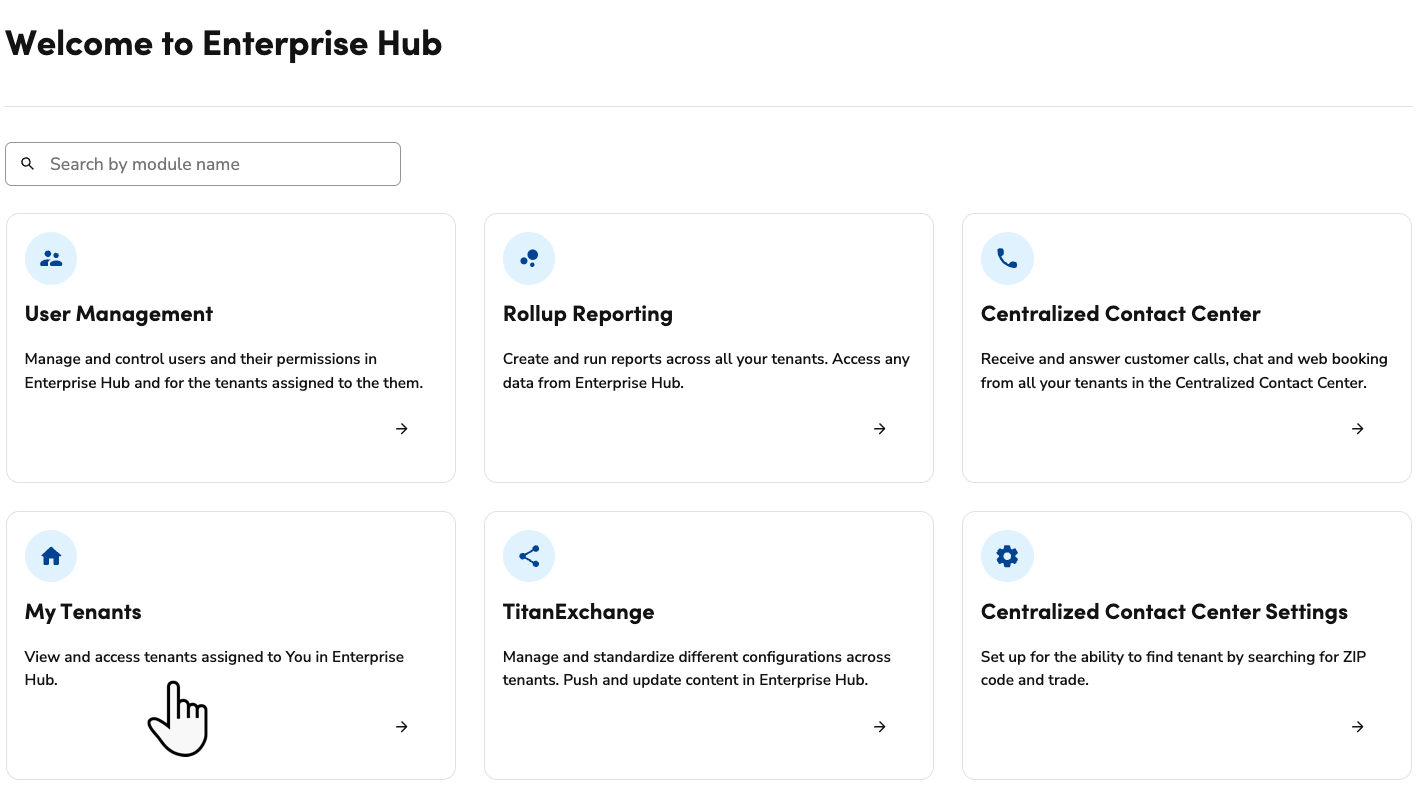The width and height of the screenshot is (1423, 792).
Task: Open Centralized Contact Center via its arrow
Action: (1357, 428)
